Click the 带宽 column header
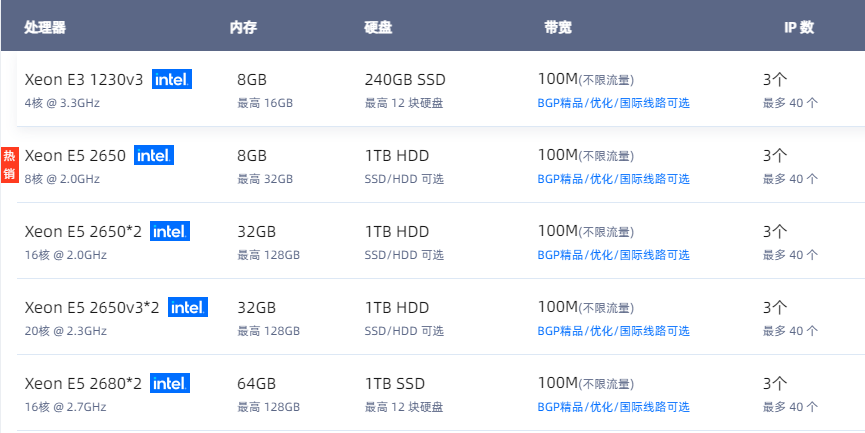The image size is (865, 433). point(558,28)
